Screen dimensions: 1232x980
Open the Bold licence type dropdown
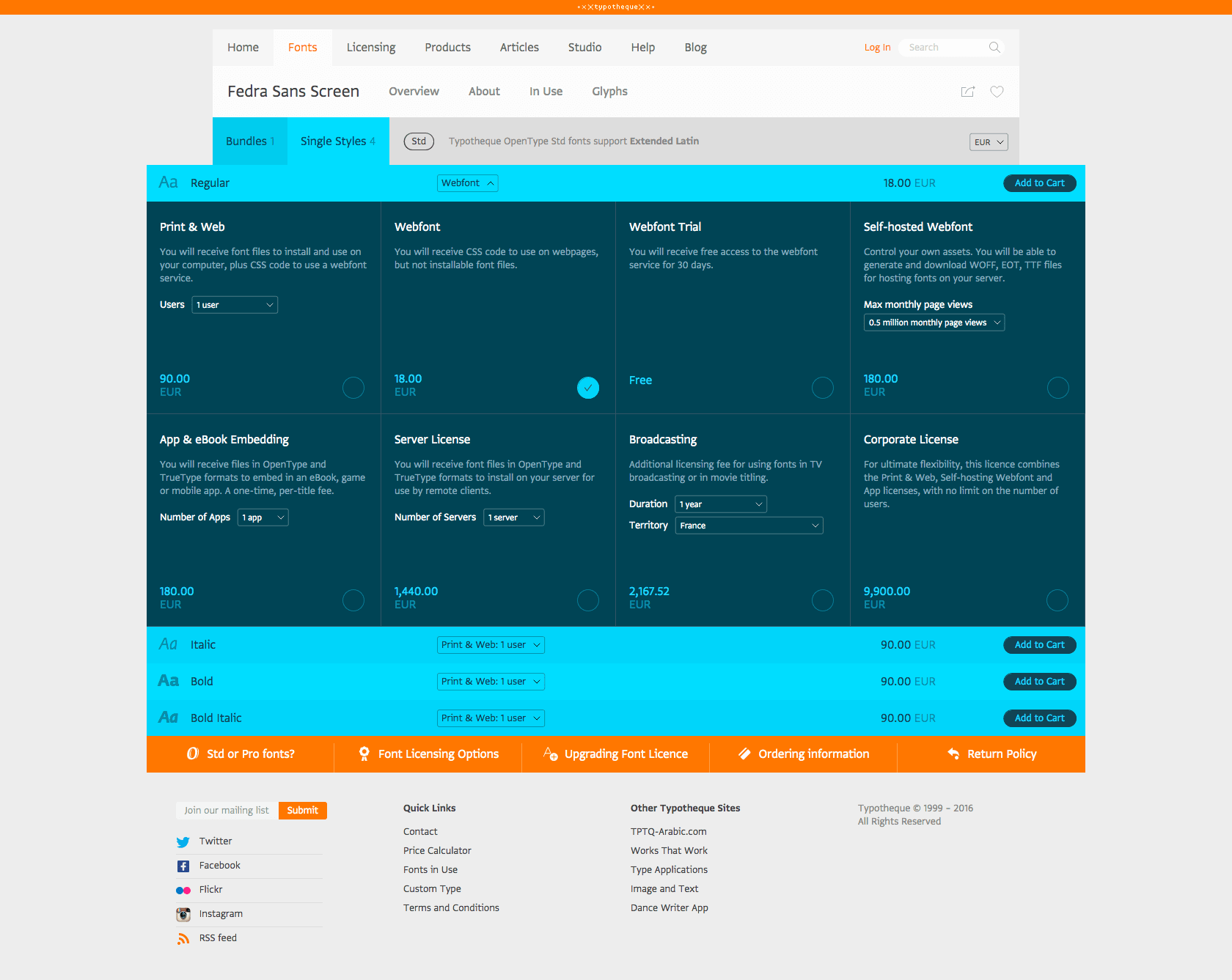point(491,682)
